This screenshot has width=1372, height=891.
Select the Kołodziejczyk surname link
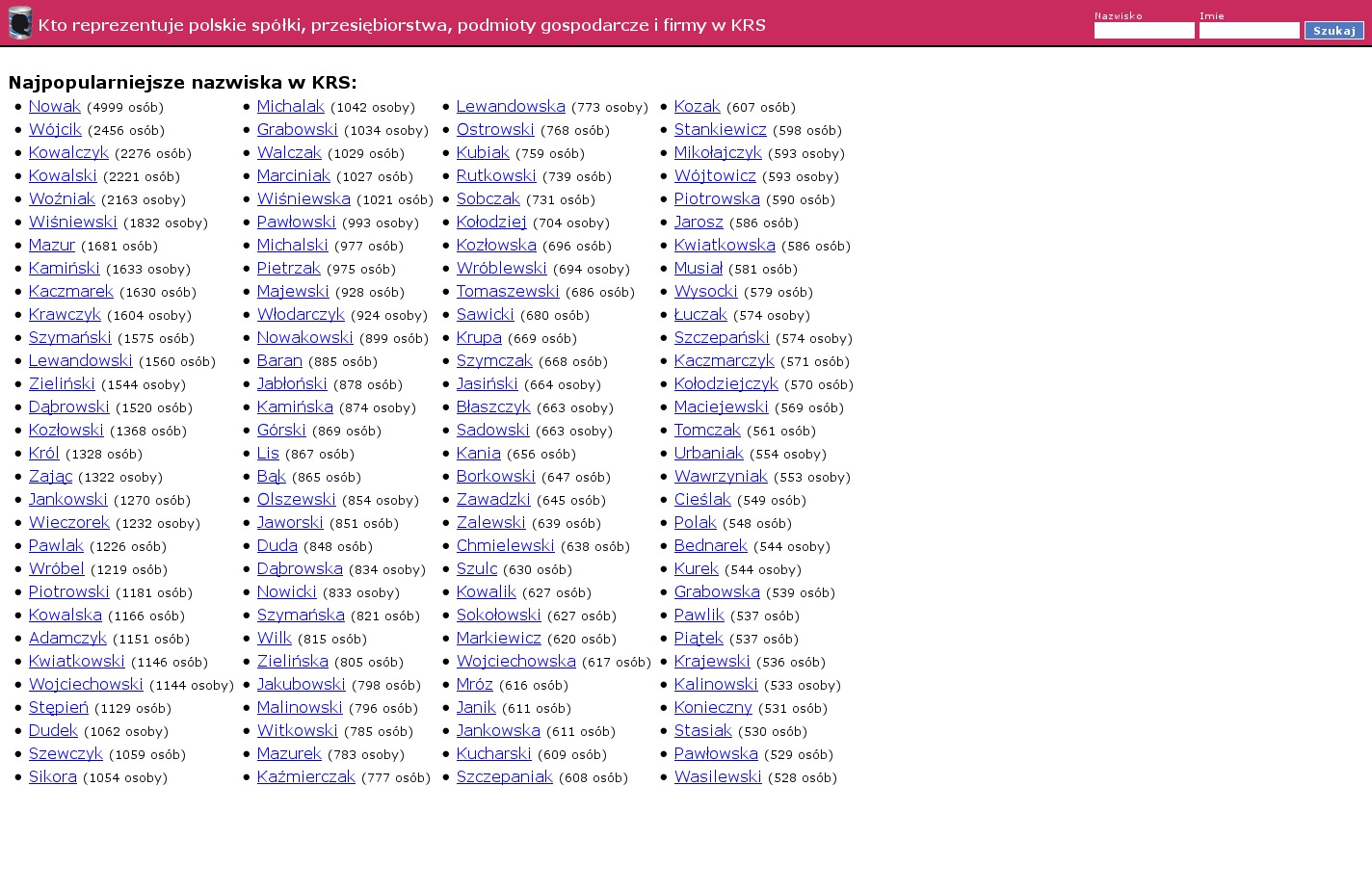(726, 384)
